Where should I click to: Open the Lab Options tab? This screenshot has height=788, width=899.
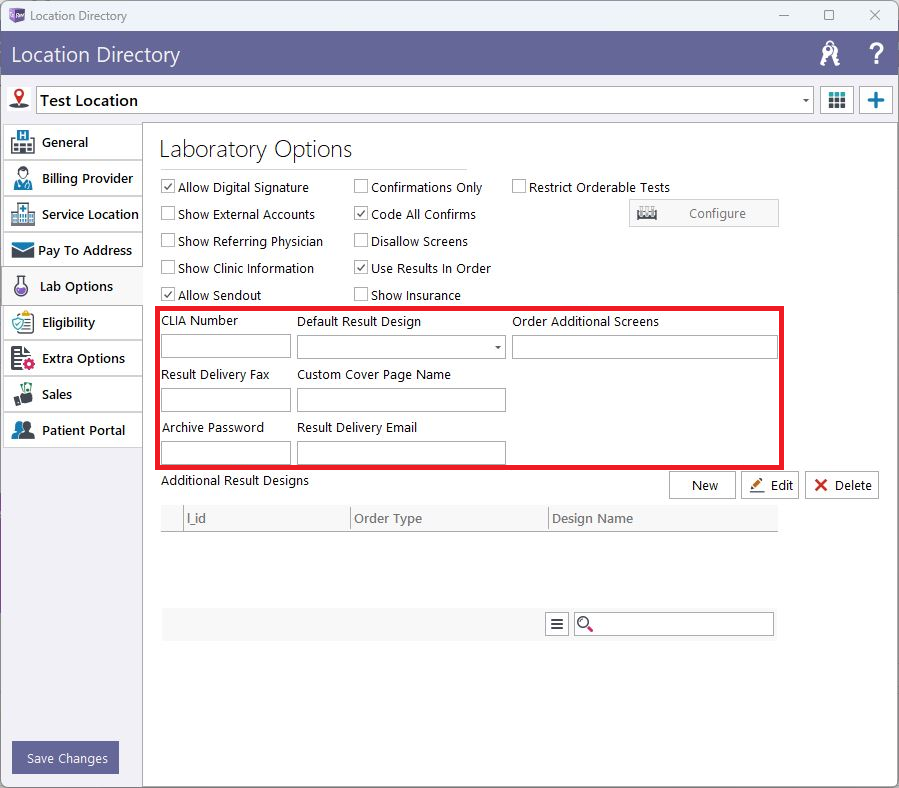tap(73, 286)
